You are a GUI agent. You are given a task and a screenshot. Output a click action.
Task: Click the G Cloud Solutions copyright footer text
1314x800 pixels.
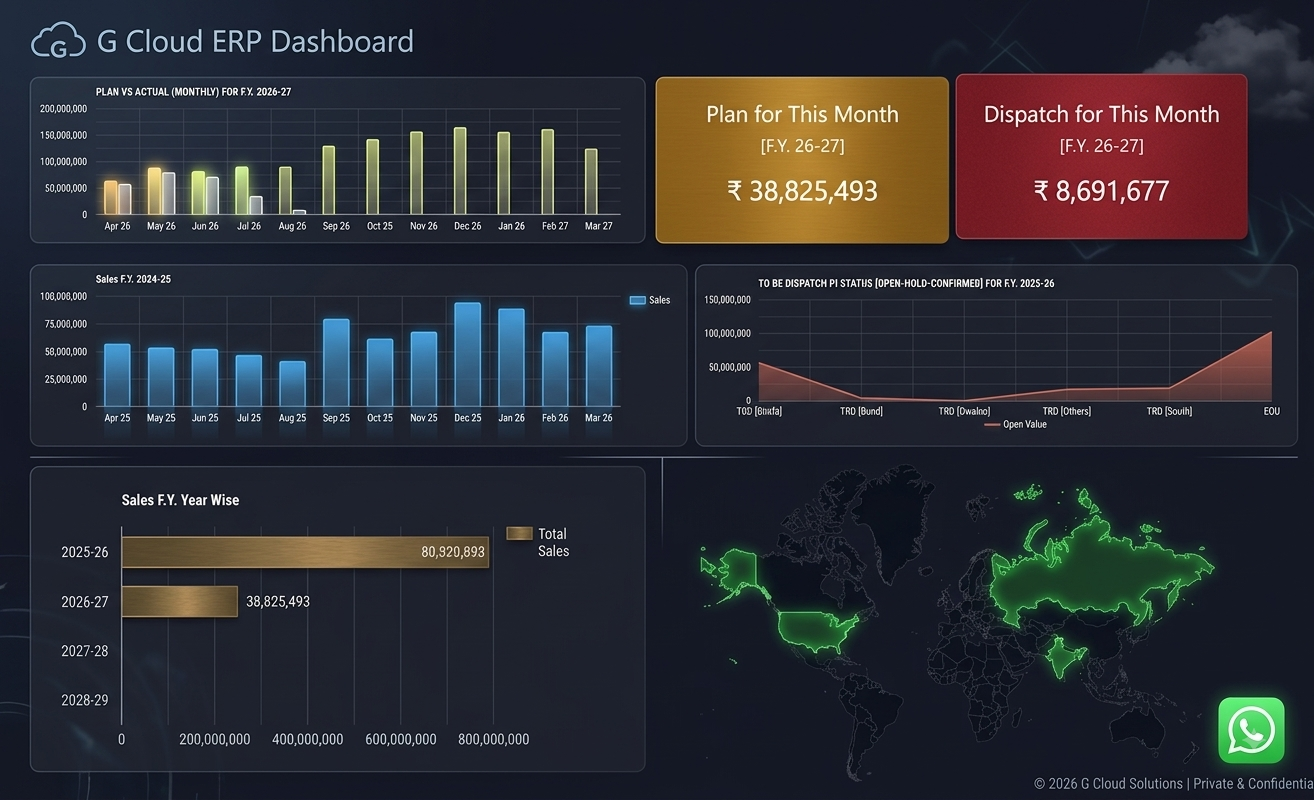[x=1174, y=784]
